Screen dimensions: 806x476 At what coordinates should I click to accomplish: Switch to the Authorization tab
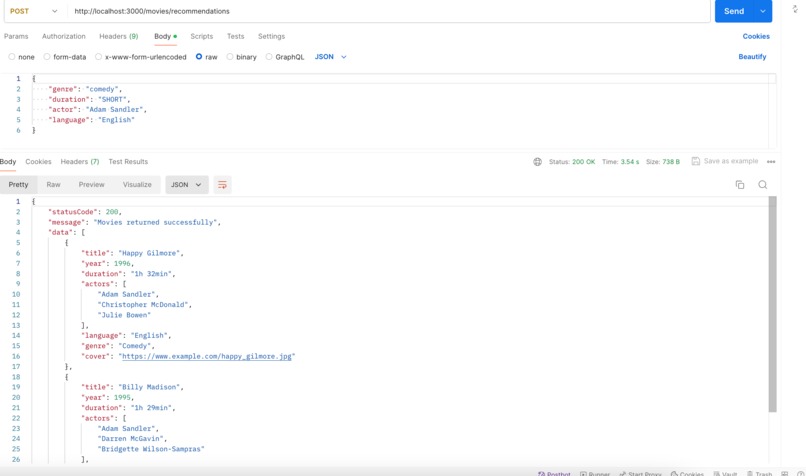click(64, 36)
